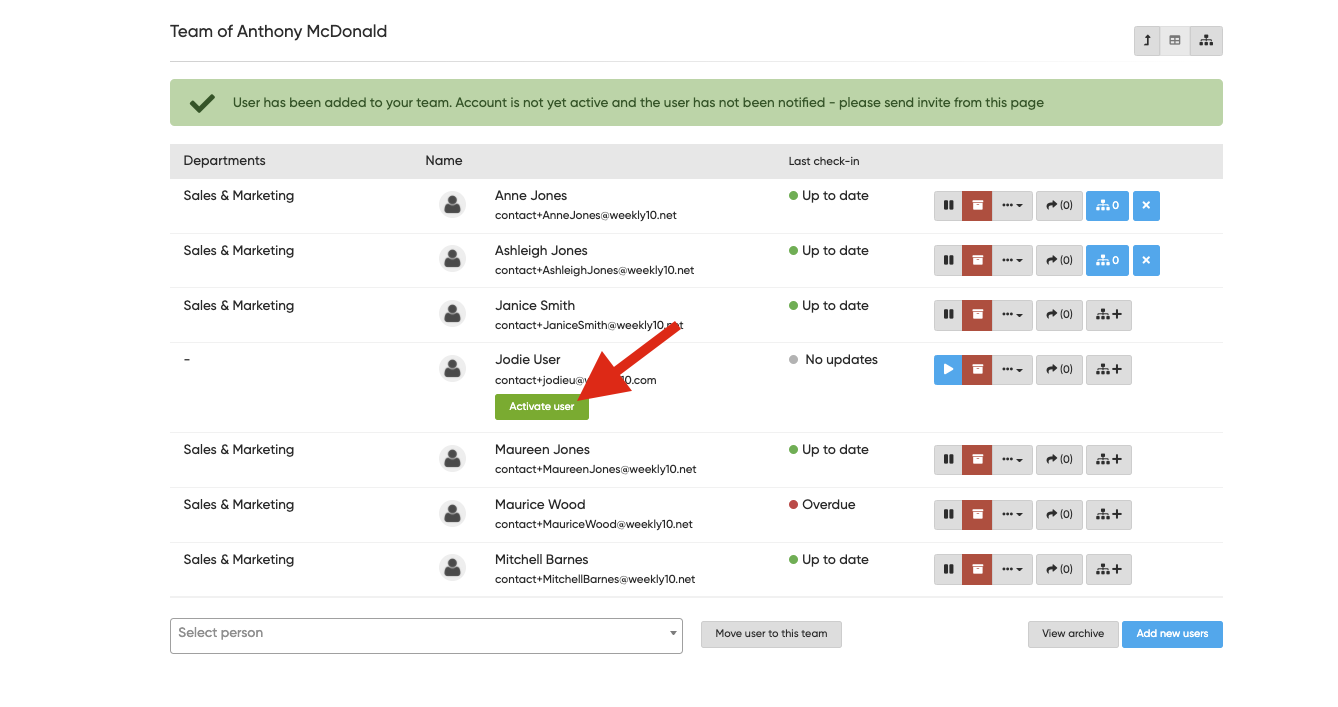The image size is (1338, 707).
Task: Switch to the table view tab
Action: pos(1175,41)
